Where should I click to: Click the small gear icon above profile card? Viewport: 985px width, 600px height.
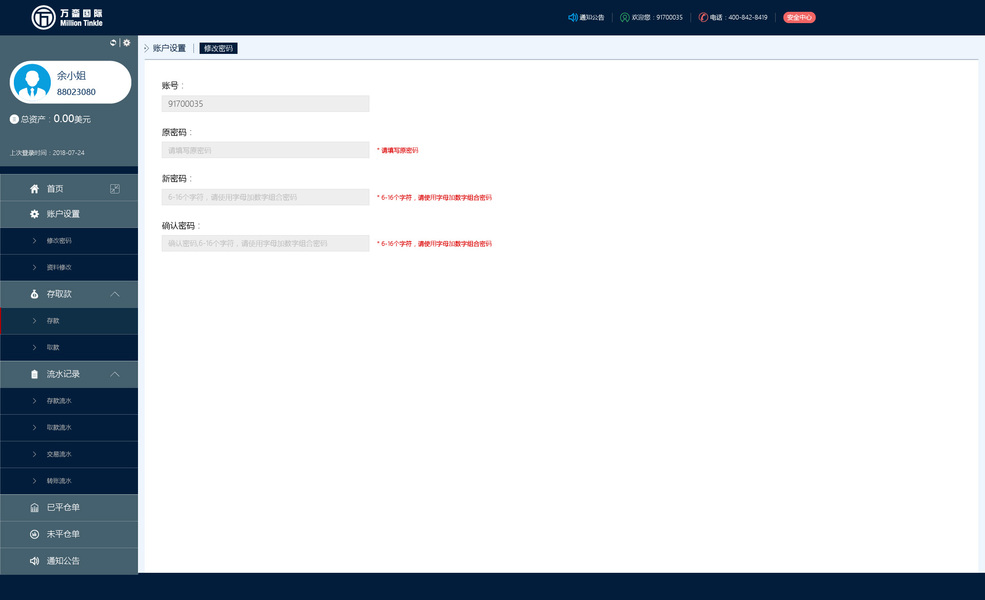pyautogui.click(x=127, y=43)
